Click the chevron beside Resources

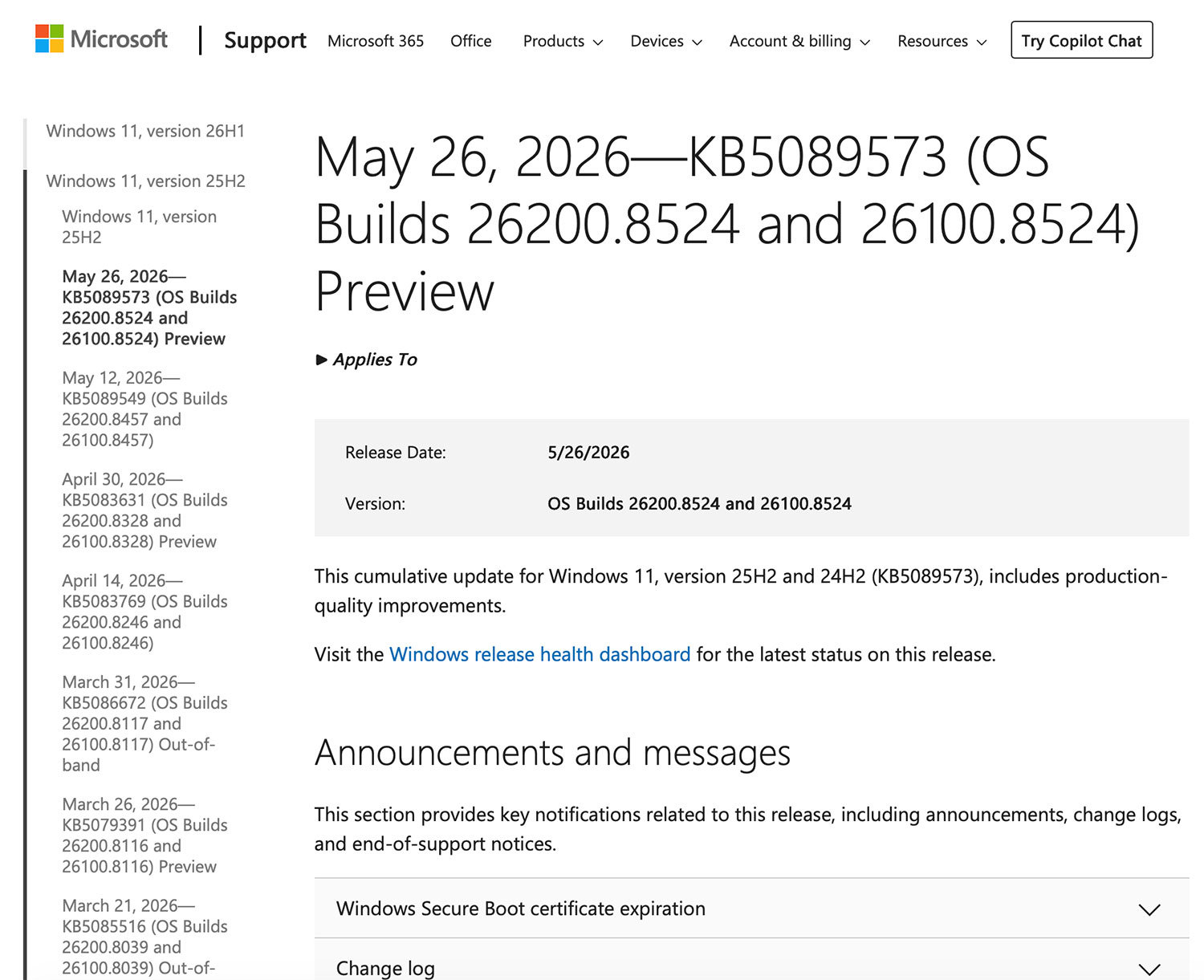[982, 43]
